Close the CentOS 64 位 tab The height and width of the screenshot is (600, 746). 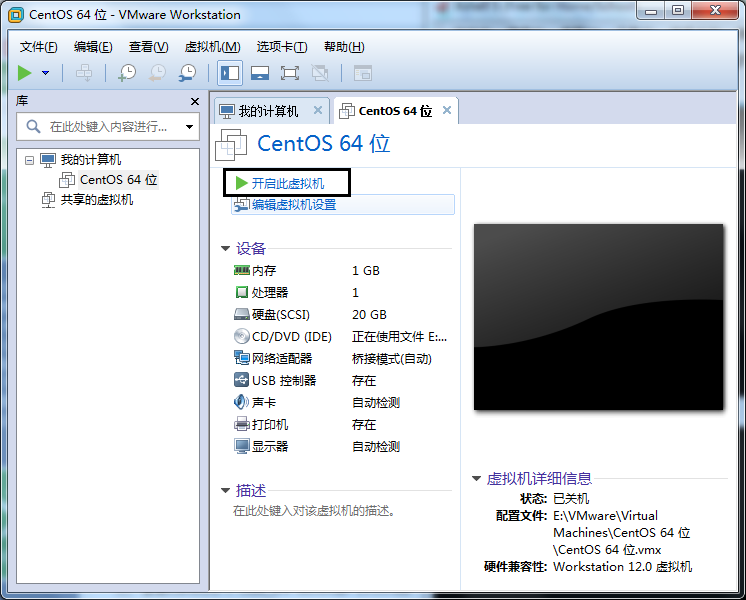tap(447, 110)
